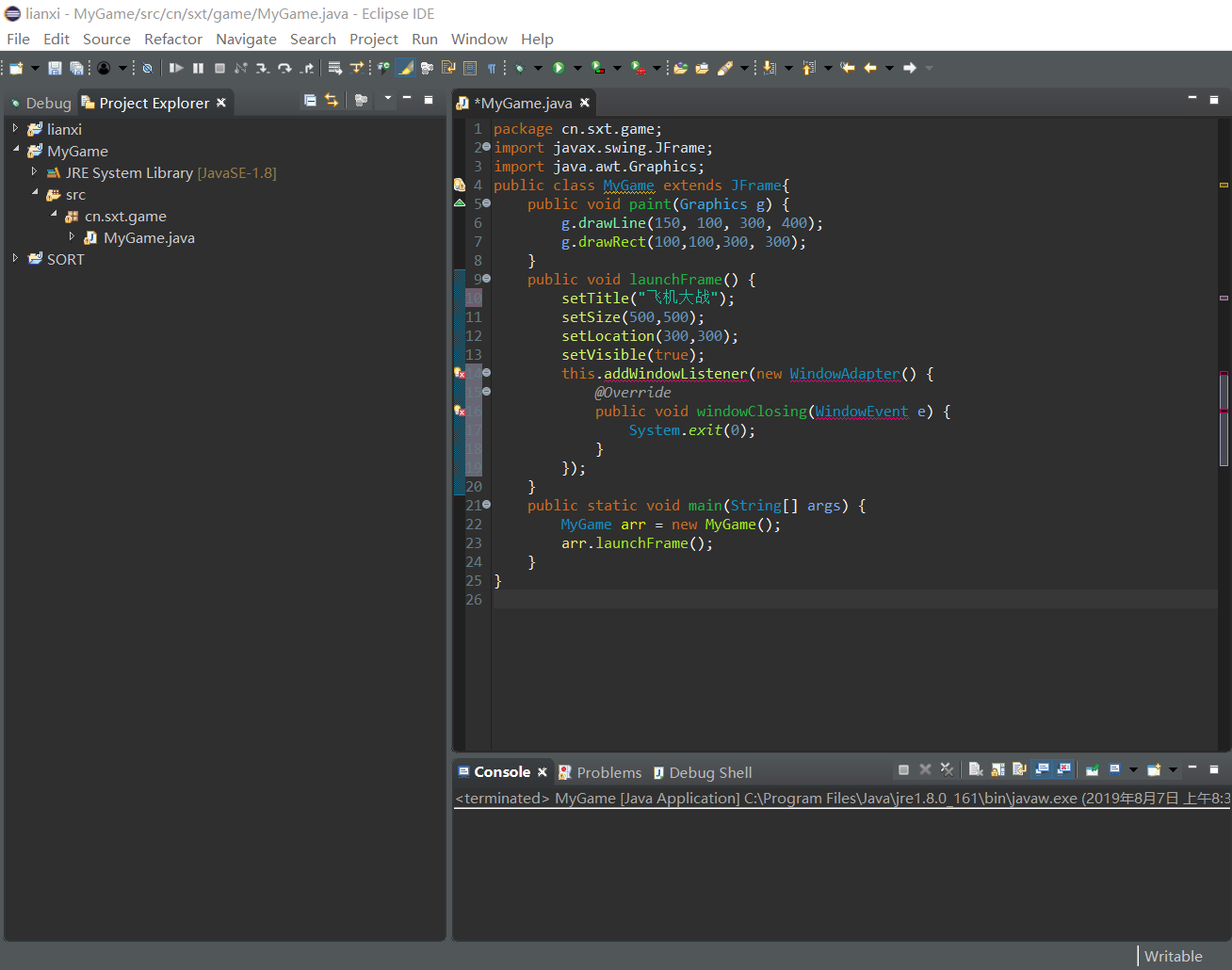
Task: Open the File menu
Action: pos(18,39)
